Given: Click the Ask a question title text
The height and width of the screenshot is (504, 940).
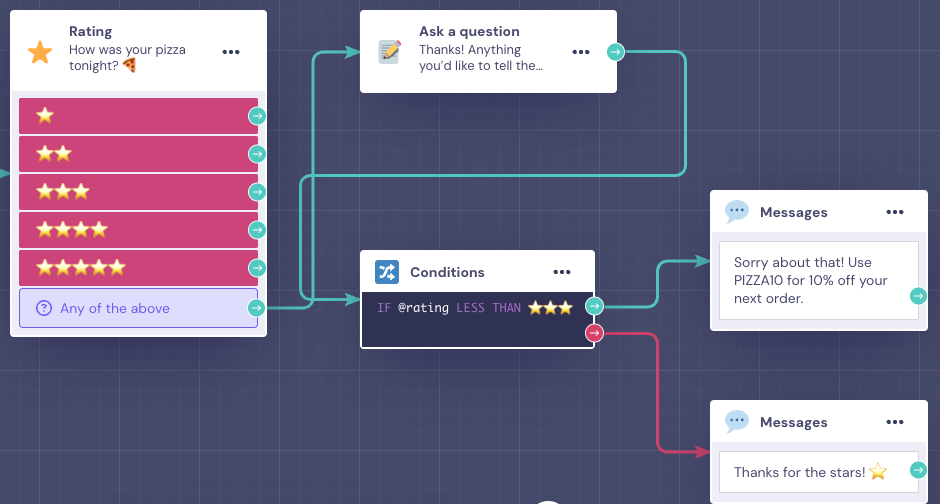Looking at the screenshot, I should click(x=469, y=31).
